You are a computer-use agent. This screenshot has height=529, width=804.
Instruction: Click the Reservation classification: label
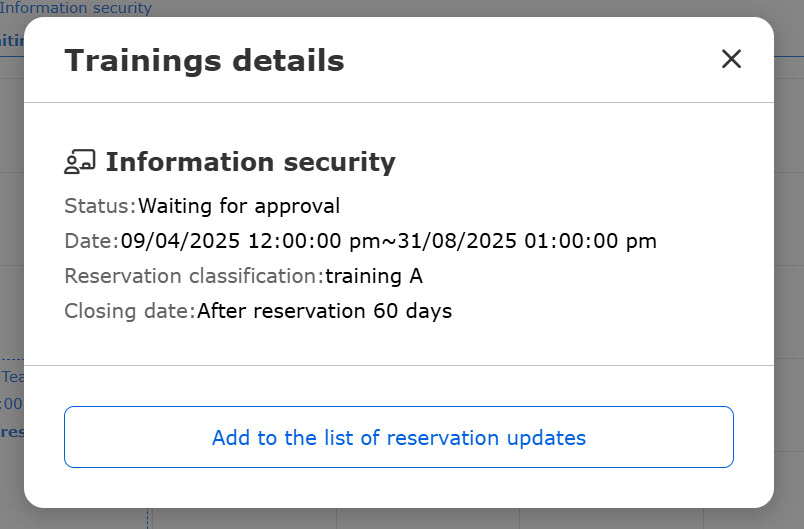click(x=194, y=276)
